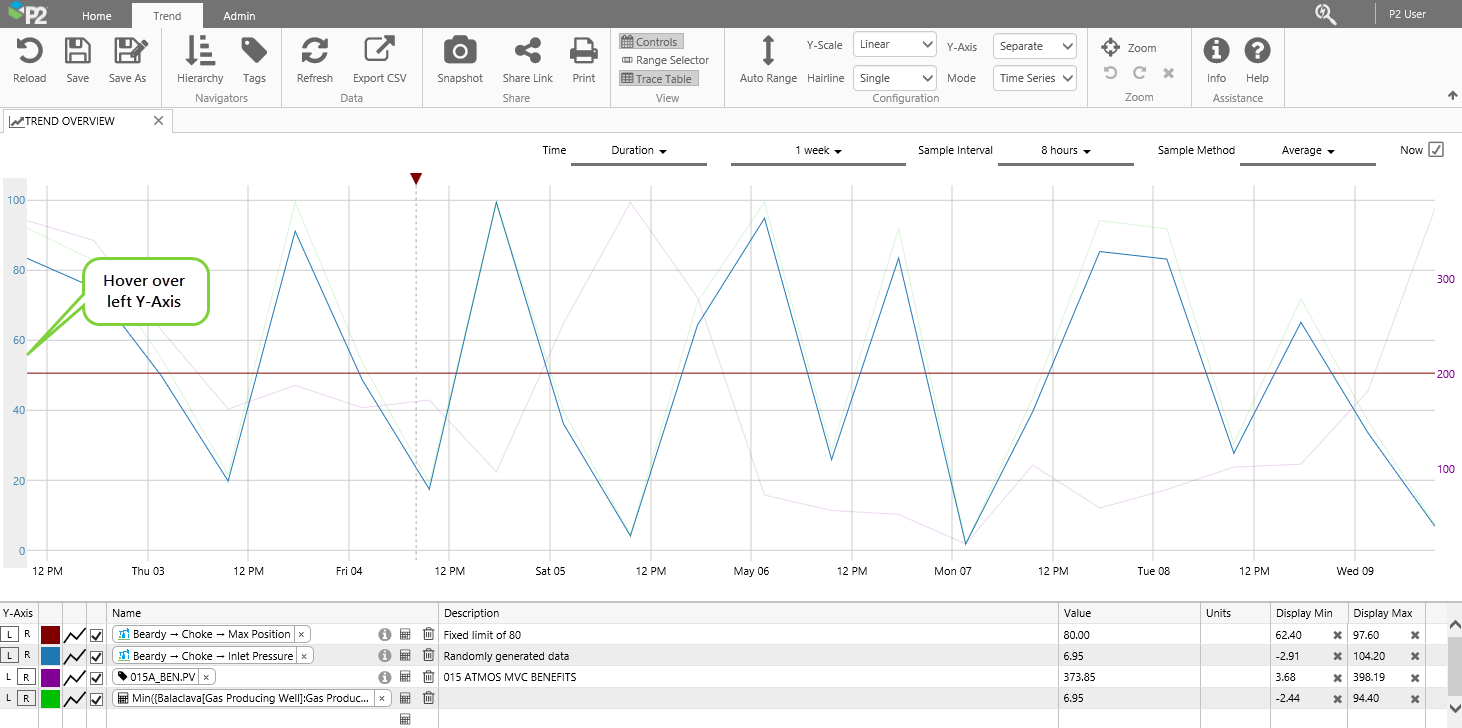Expand the Sample Interval 8 hours dropdown
The height and width of the screenshot is (728, 1462).
pyautogui.click(x=1065, y=151)
